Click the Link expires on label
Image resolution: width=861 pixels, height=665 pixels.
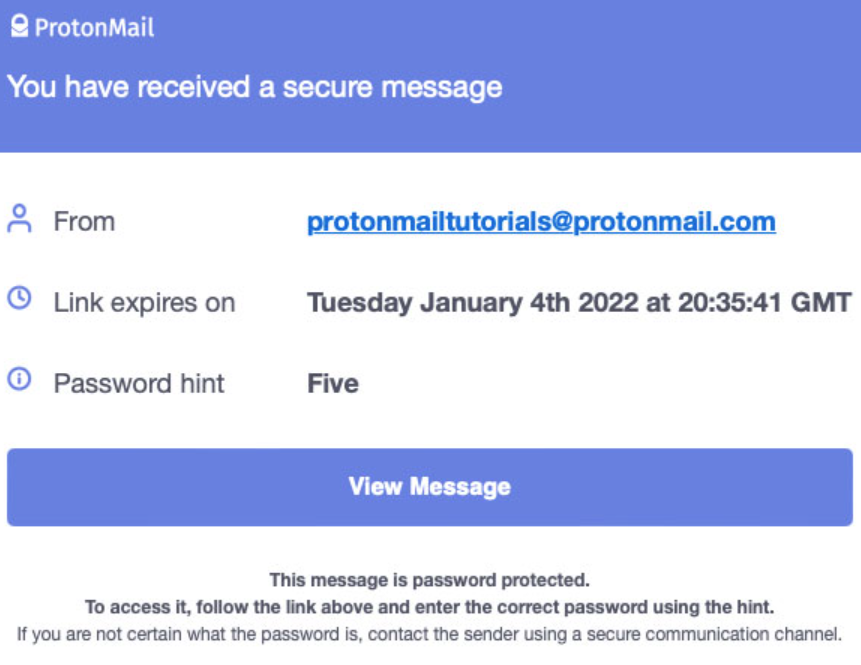(144, 303)
